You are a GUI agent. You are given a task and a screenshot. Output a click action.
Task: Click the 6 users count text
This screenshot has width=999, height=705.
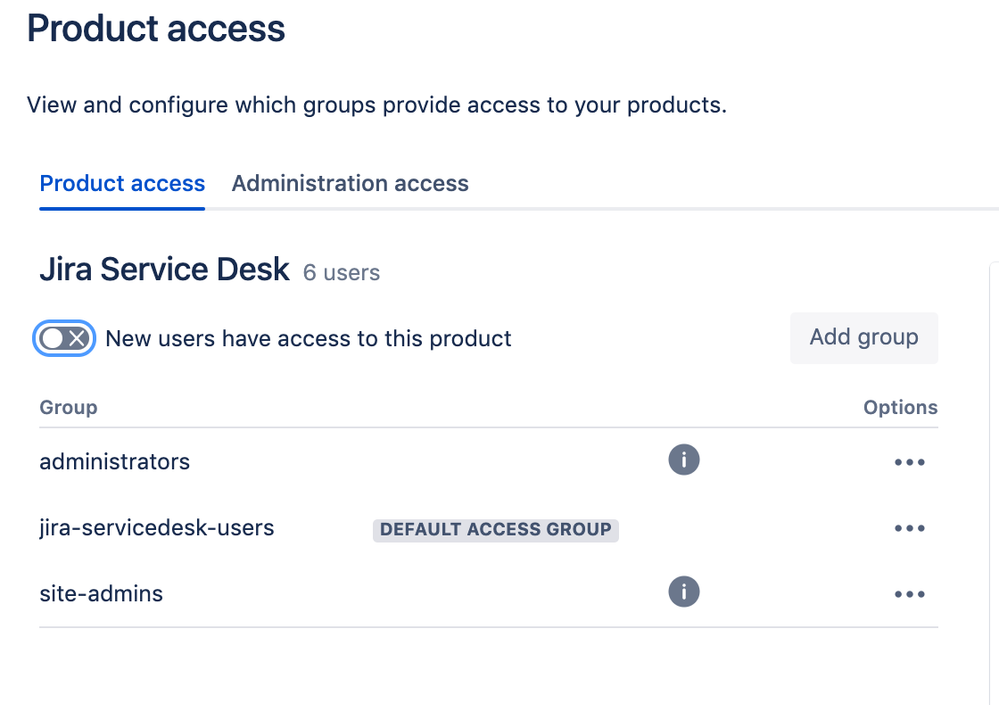(x=341, y=273)
